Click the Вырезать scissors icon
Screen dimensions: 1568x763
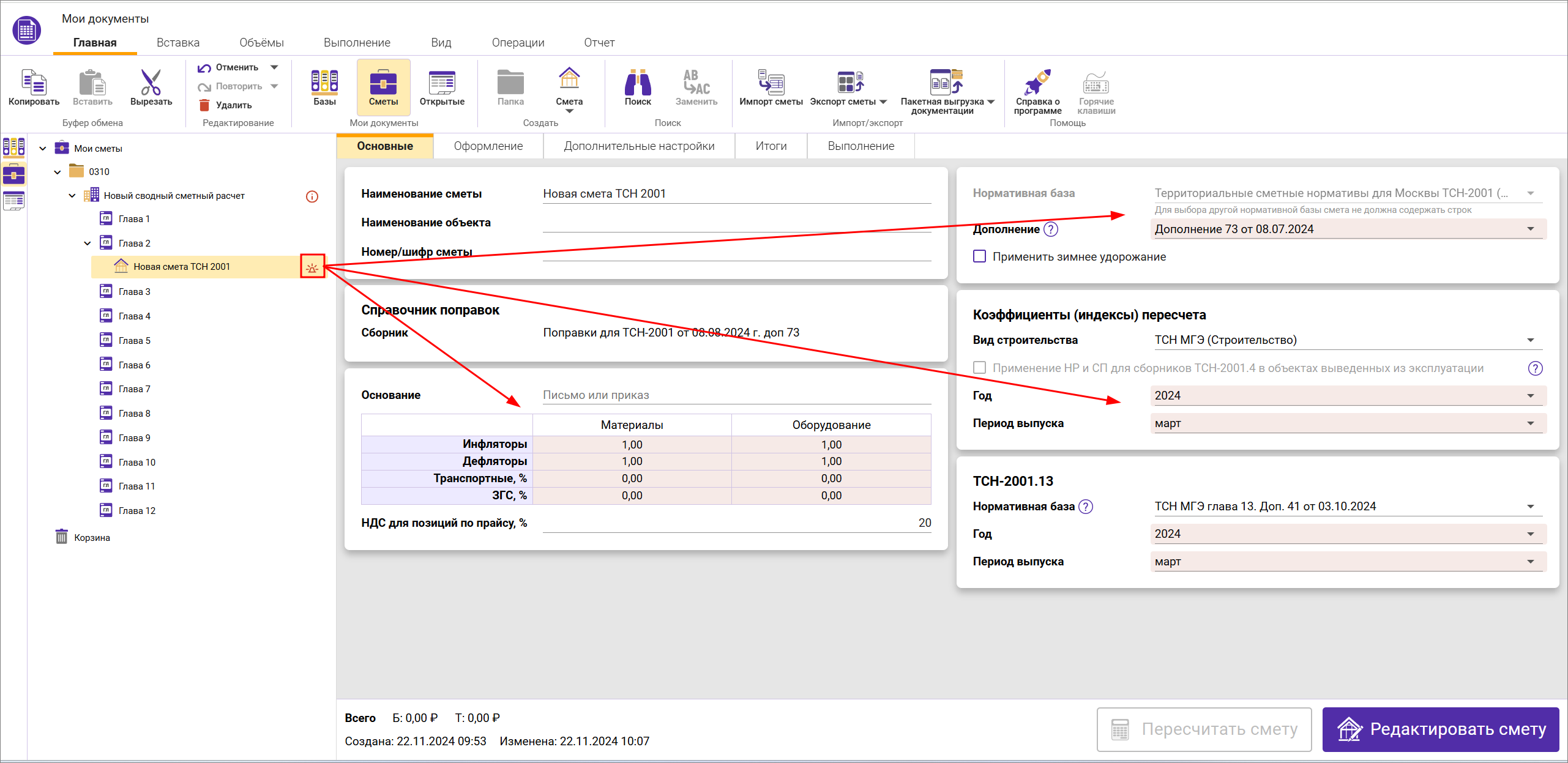coord(151,83)
